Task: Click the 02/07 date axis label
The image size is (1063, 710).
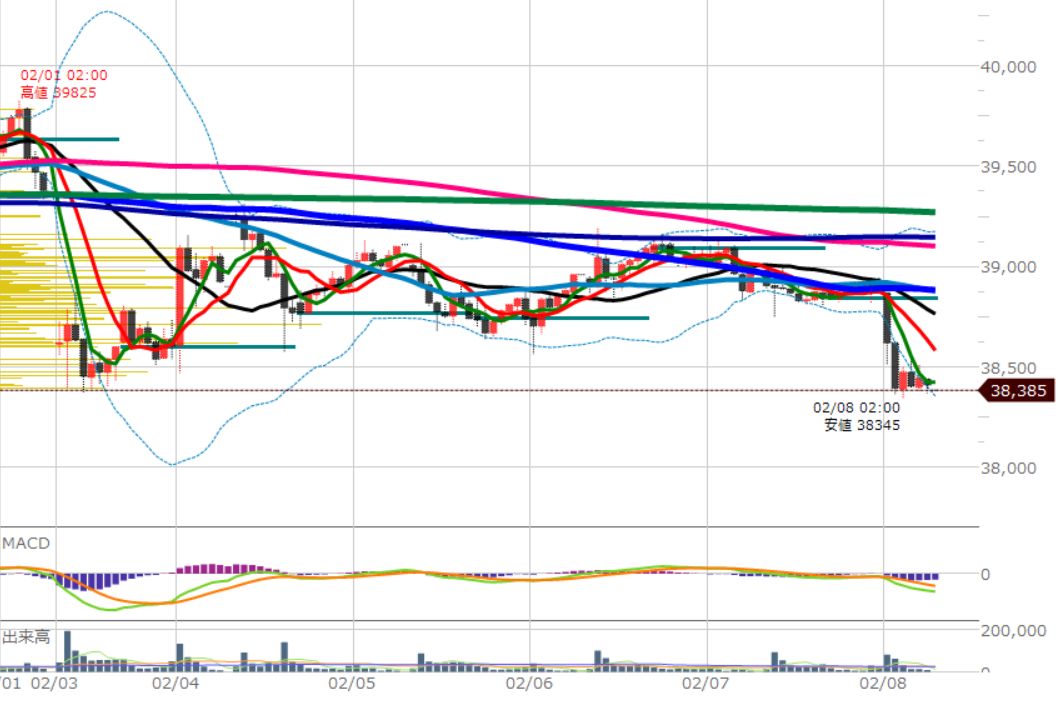Action: [706, 683]
